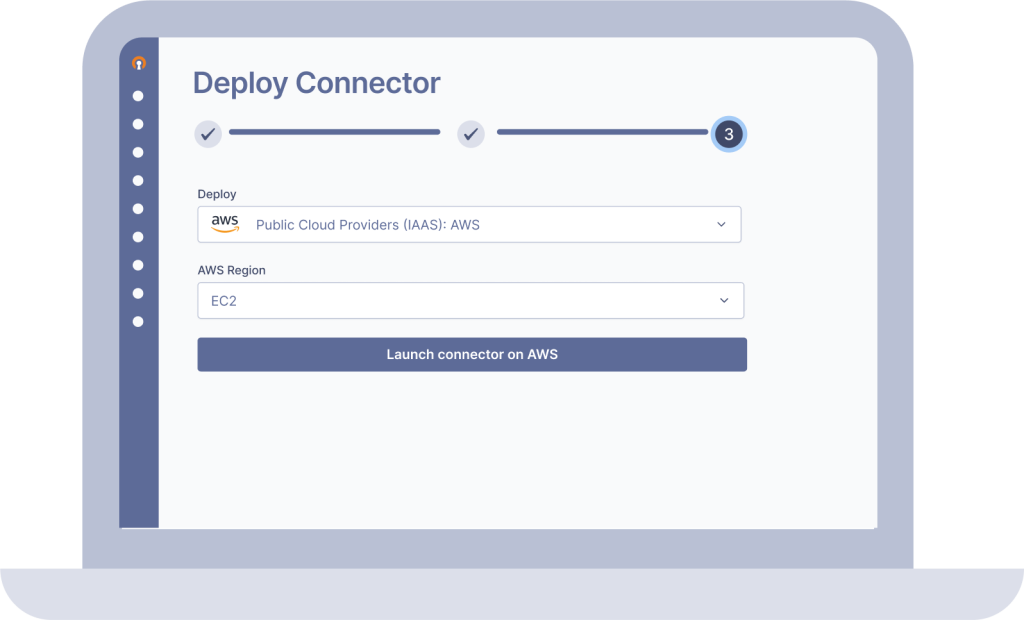Expand the Deploy dropdown chevron
The width and height of the screenshot is (1024, 620).
click(721, 225)
